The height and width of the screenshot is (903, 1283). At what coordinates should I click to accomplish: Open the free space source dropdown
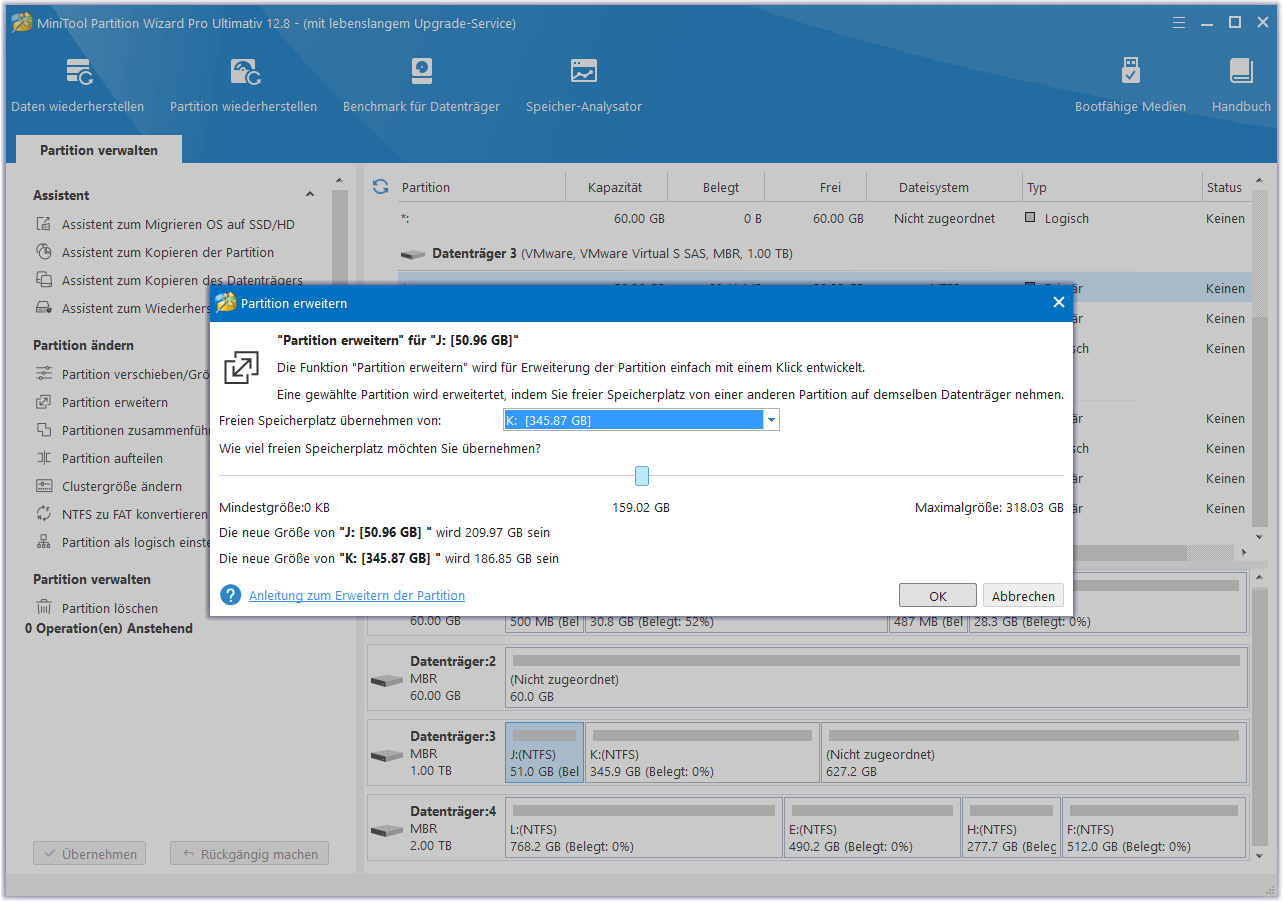click(771, 421)
